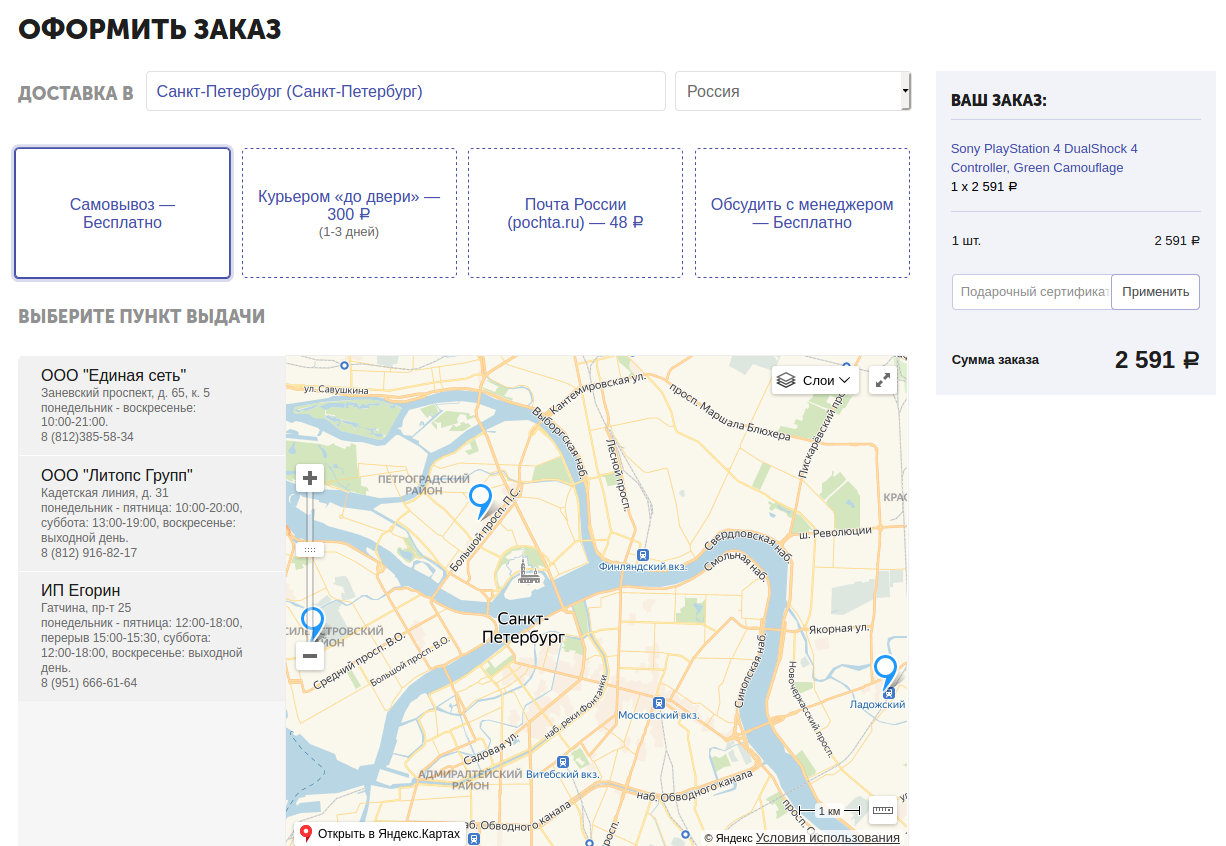Click phone number 8 (812) 916-82-17
Screen dimensions: 1226x846
89,553
